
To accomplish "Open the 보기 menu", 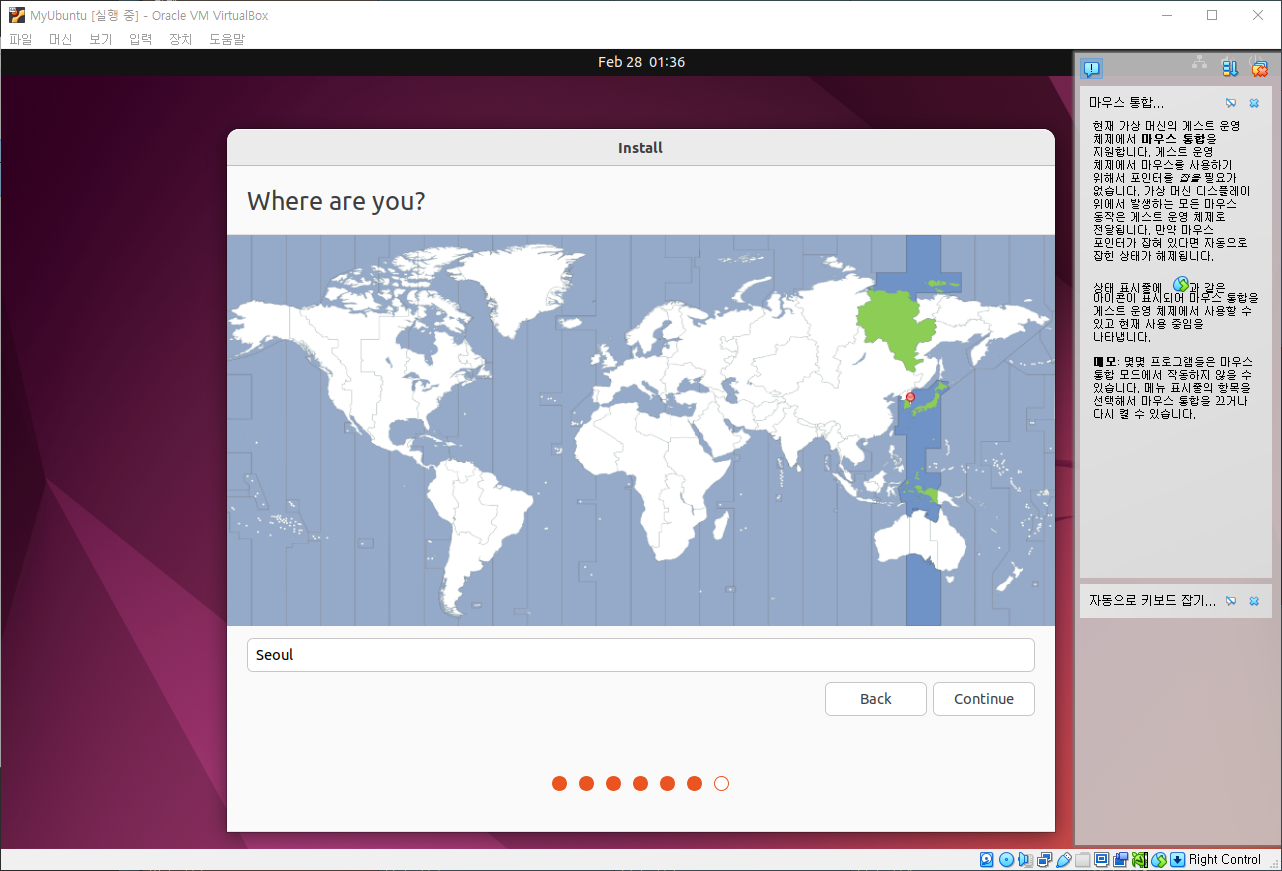I will [x=100, y=39].
